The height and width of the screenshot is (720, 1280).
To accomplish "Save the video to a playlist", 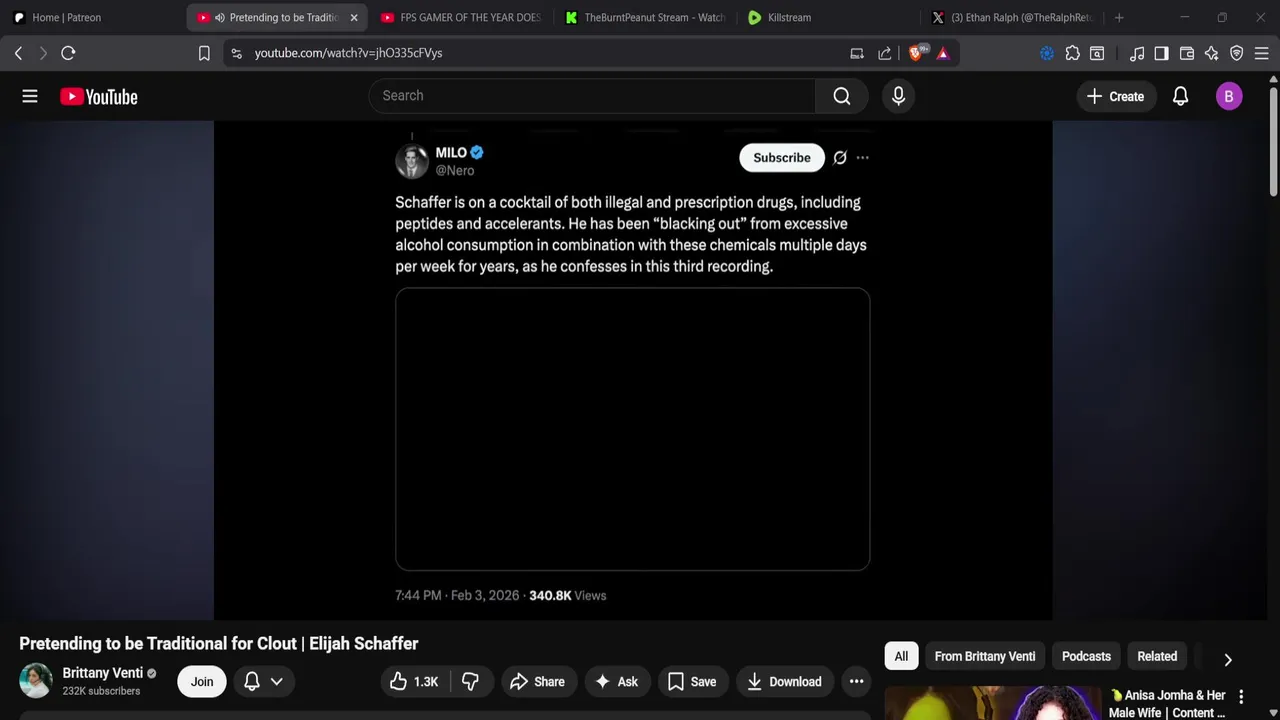I will coord(692,682).
